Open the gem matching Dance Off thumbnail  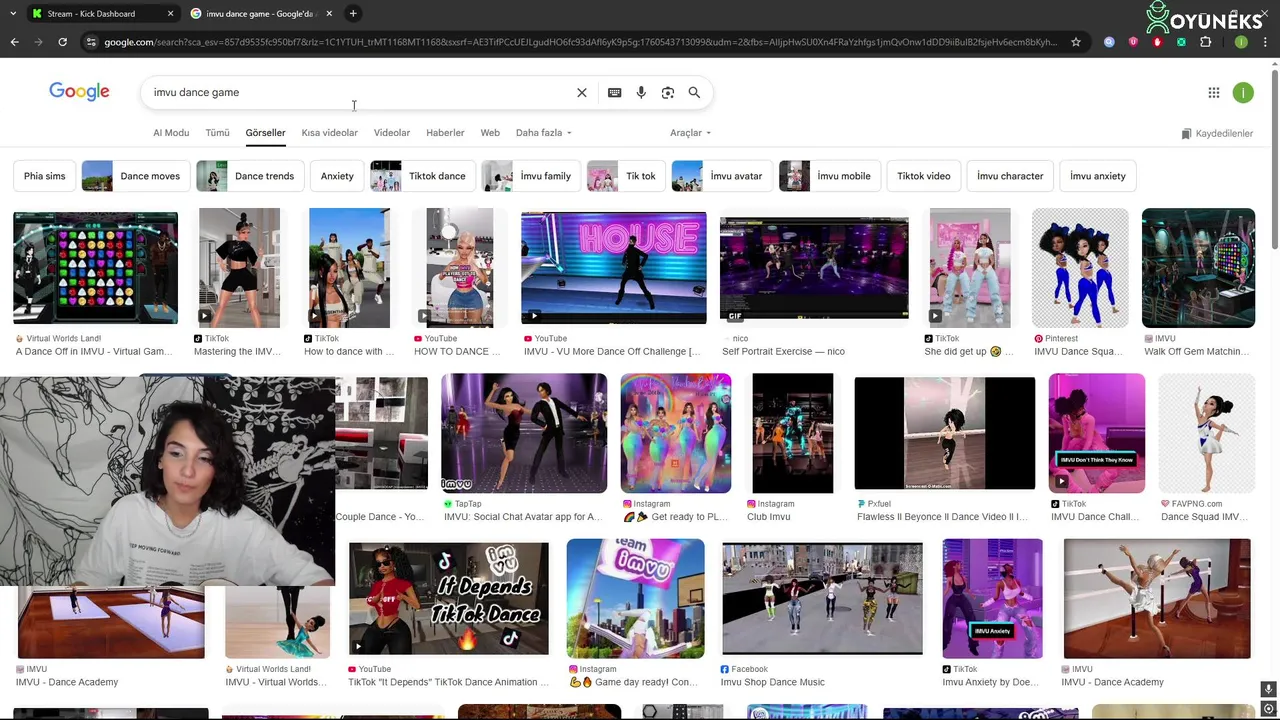tap(95, 268)
